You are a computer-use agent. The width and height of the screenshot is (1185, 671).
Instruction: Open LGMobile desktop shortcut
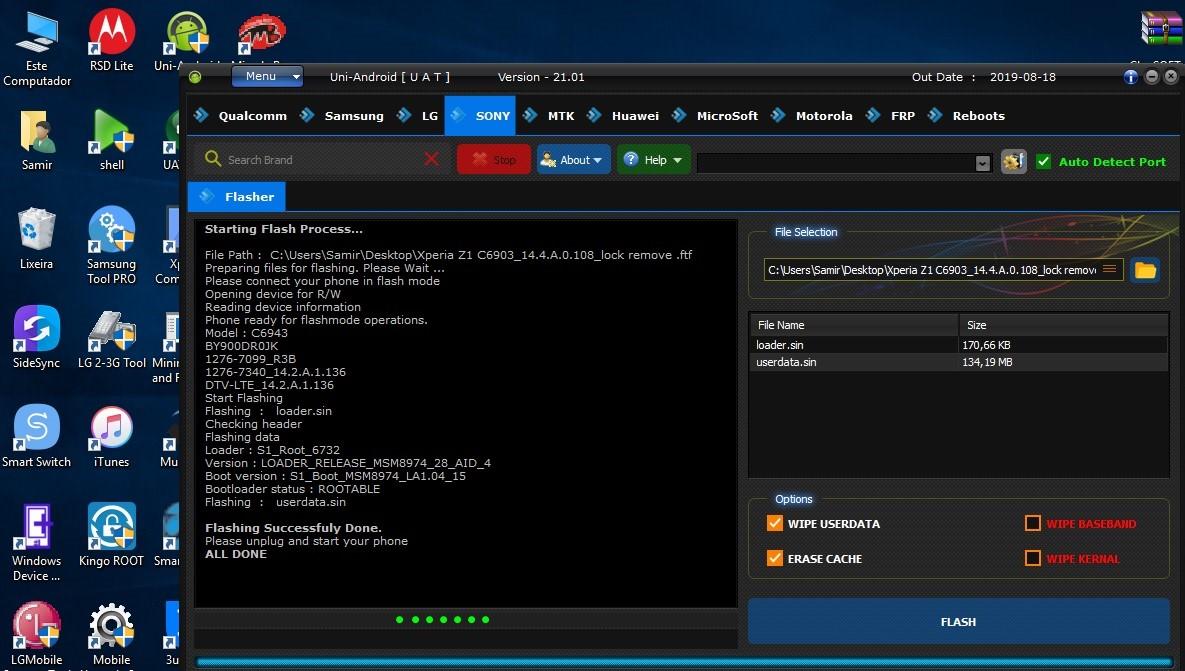pyautogui.click(x=36, y=635)
